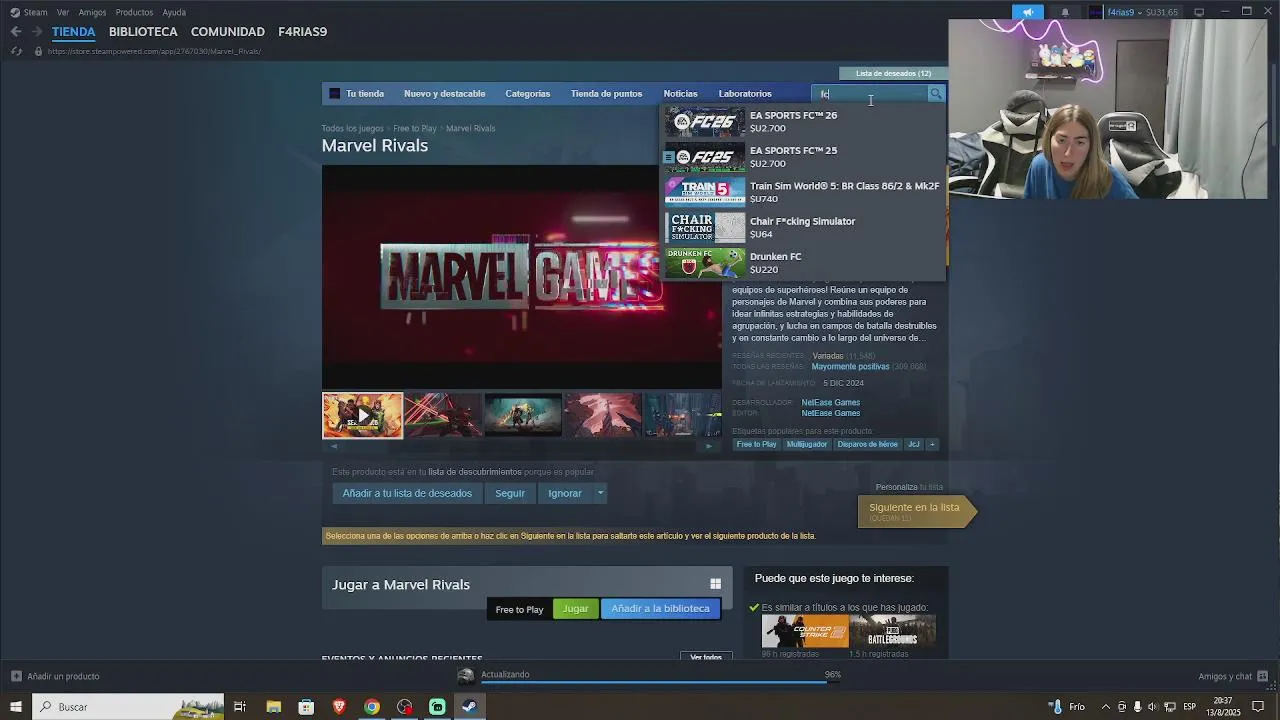
Task: Open the Ver menu
Action: point(63,12)
